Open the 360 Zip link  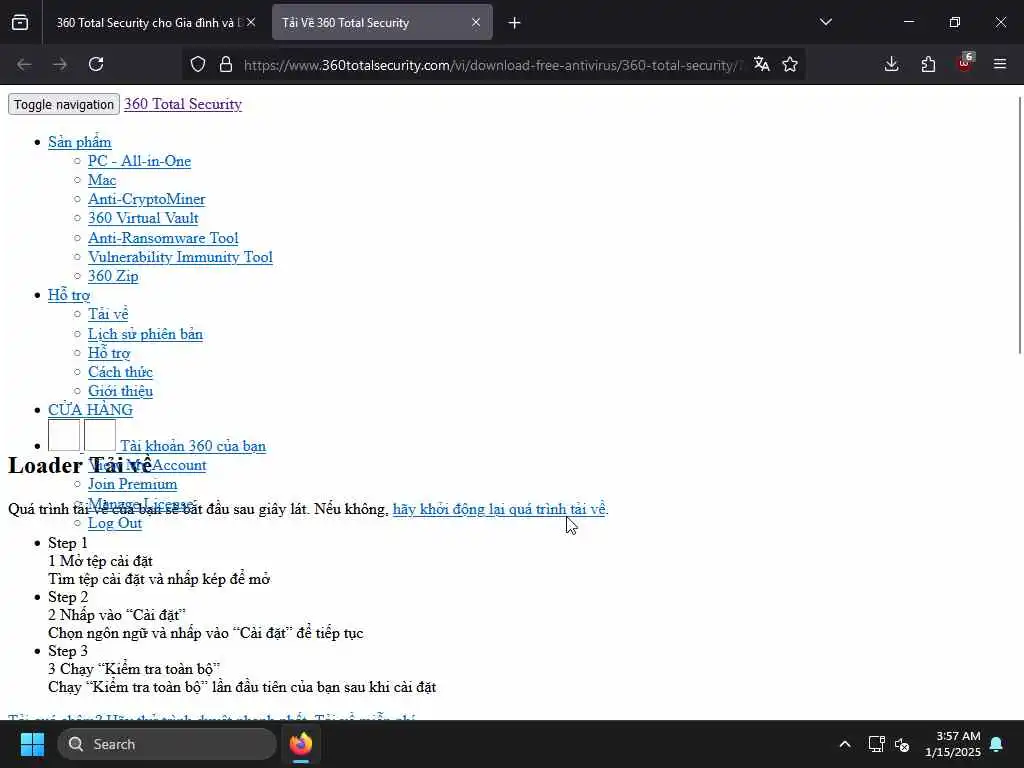point(113,276)
